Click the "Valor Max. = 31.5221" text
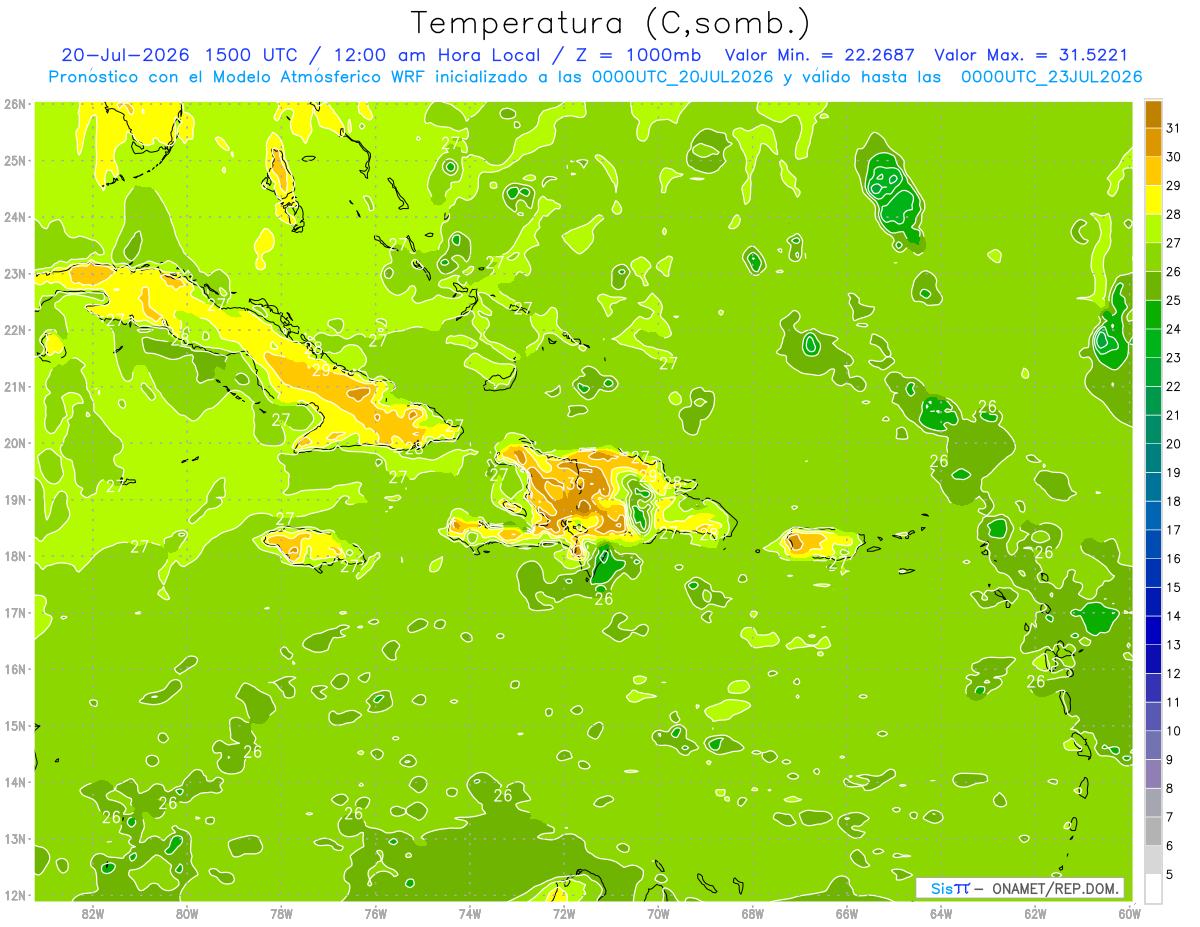This screenshot has height=927, width=1200. 1032,55
